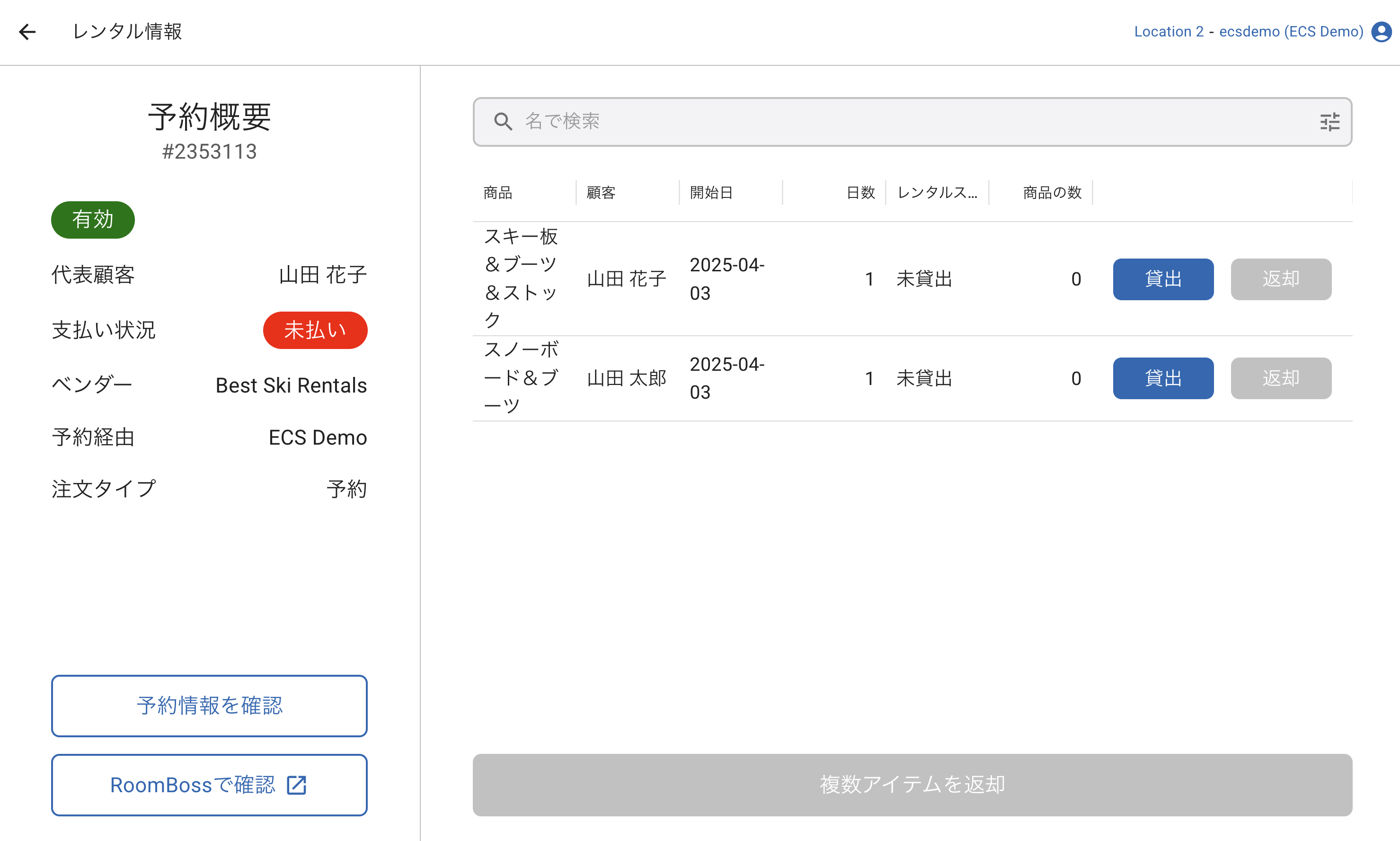Click the search magnifier icon
This screenshot has width=1400, height=841.
coord(503,121)
